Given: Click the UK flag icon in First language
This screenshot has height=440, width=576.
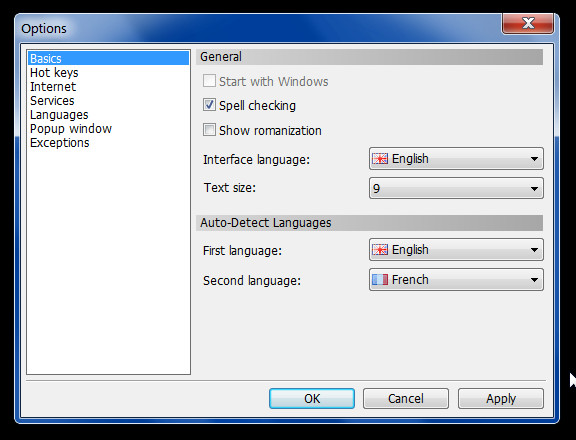Looking at the screenshot, I should pyautogui.click(x=380, y=250).
